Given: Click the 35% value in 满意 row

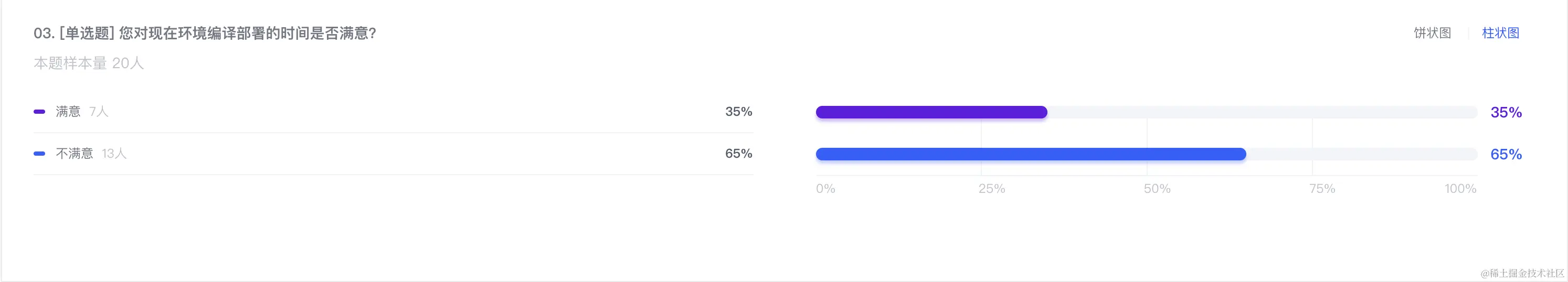Looking at the screenshot, I should (x=738, y=112).
